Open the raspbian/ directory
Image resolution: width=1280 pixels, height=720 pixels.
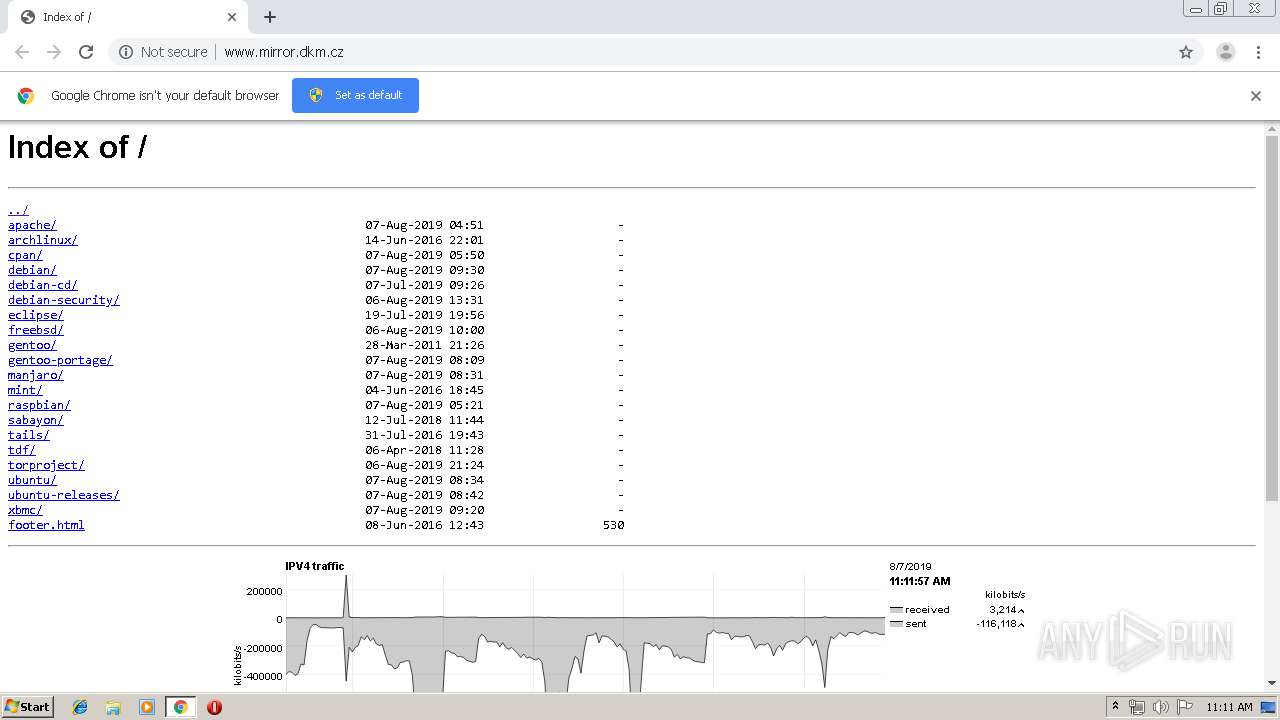point(39,405)
